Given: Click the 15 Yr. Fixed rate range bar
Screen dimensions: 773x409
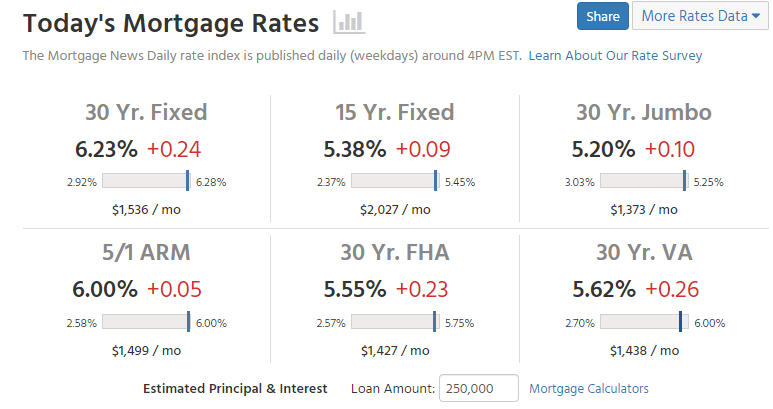Looking at the screenshot, I should [x=395, y=181].
